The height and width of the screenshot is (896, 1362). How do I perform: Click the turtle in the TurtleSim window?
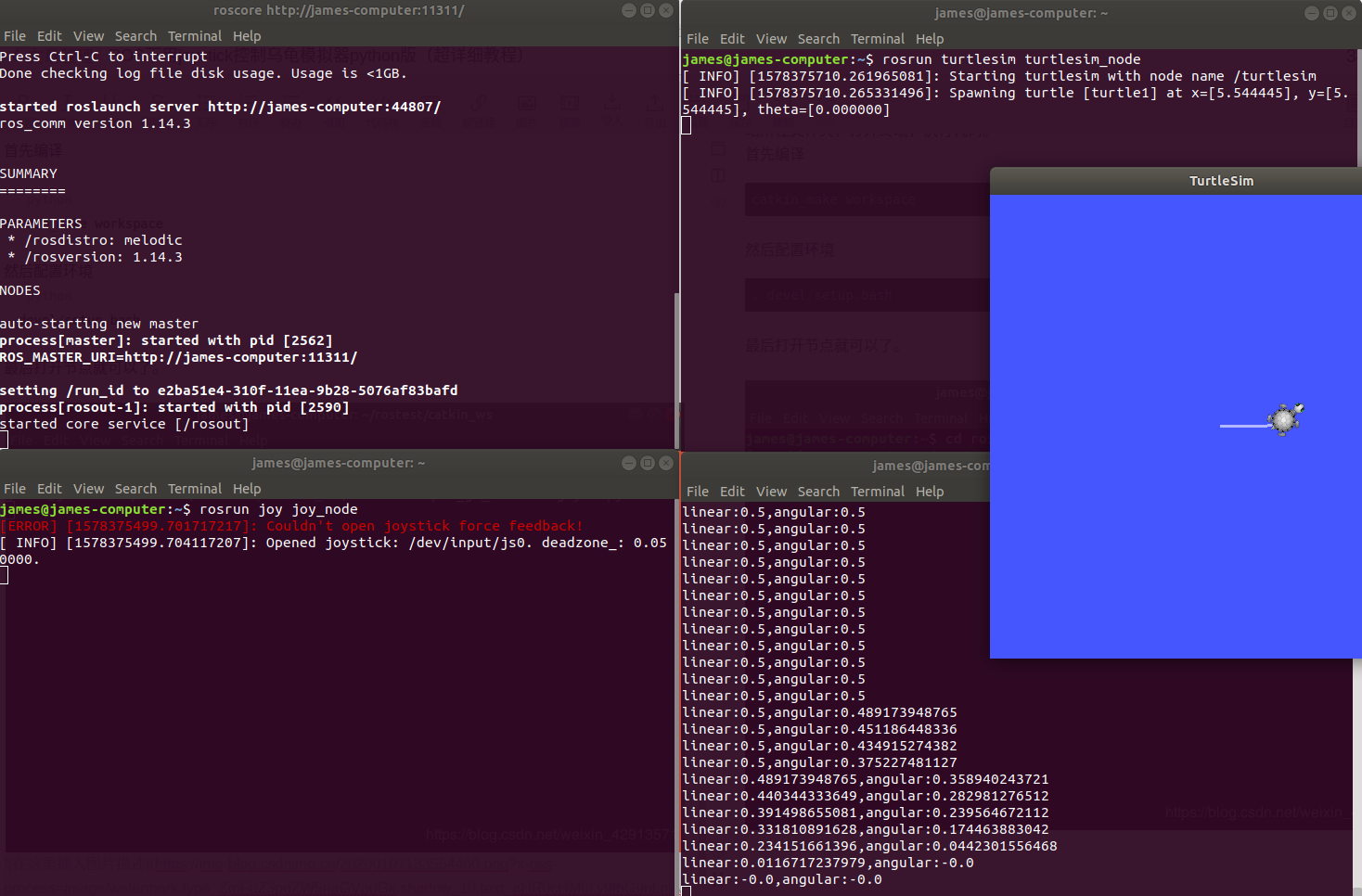pyautogui.click(x=1286, y=419)
